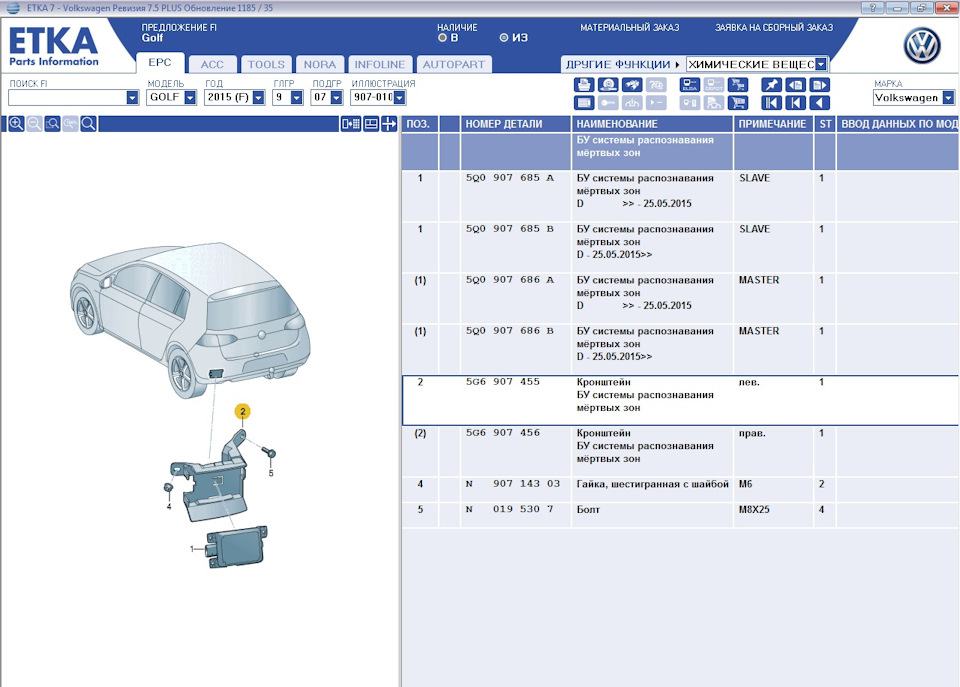Click the ПОЗ. column header
The height and width of the screenshot is (687, 960).
(x=419, y=124)
